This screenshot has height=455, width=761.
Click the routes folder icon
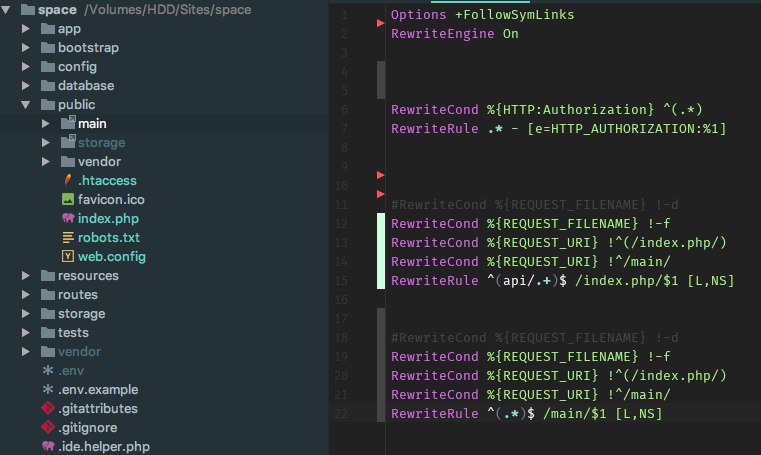pos(48,294)
